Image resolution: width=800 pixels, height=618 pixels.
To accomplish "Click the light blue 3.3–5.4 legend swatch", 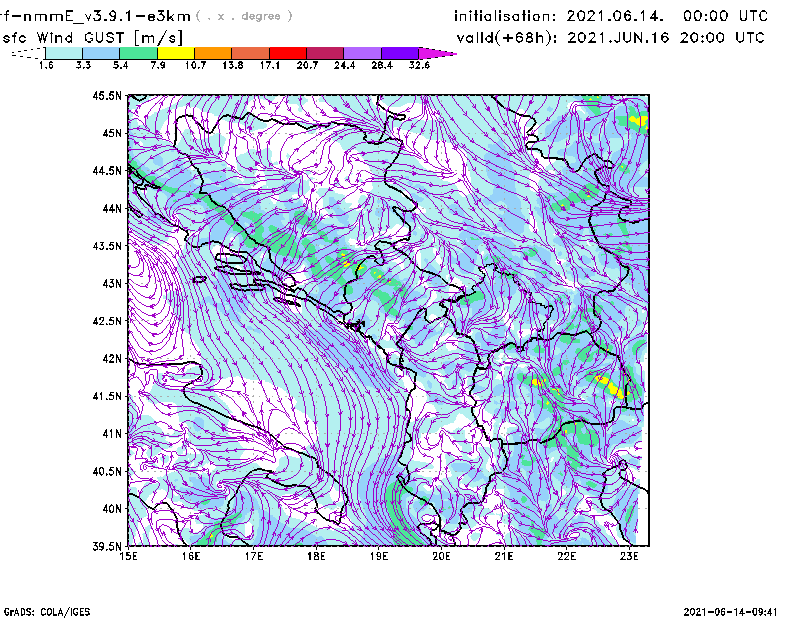I will pyautogui.click(x=101, y=53).
